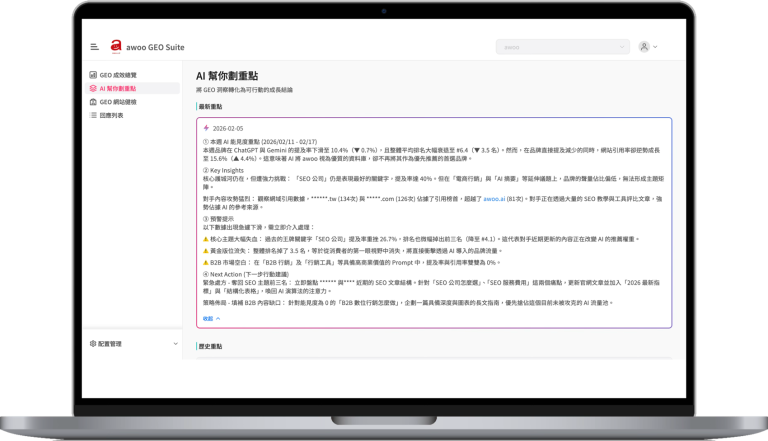Click the sparkle icon beside 2026-02-05

coord(205,128)
